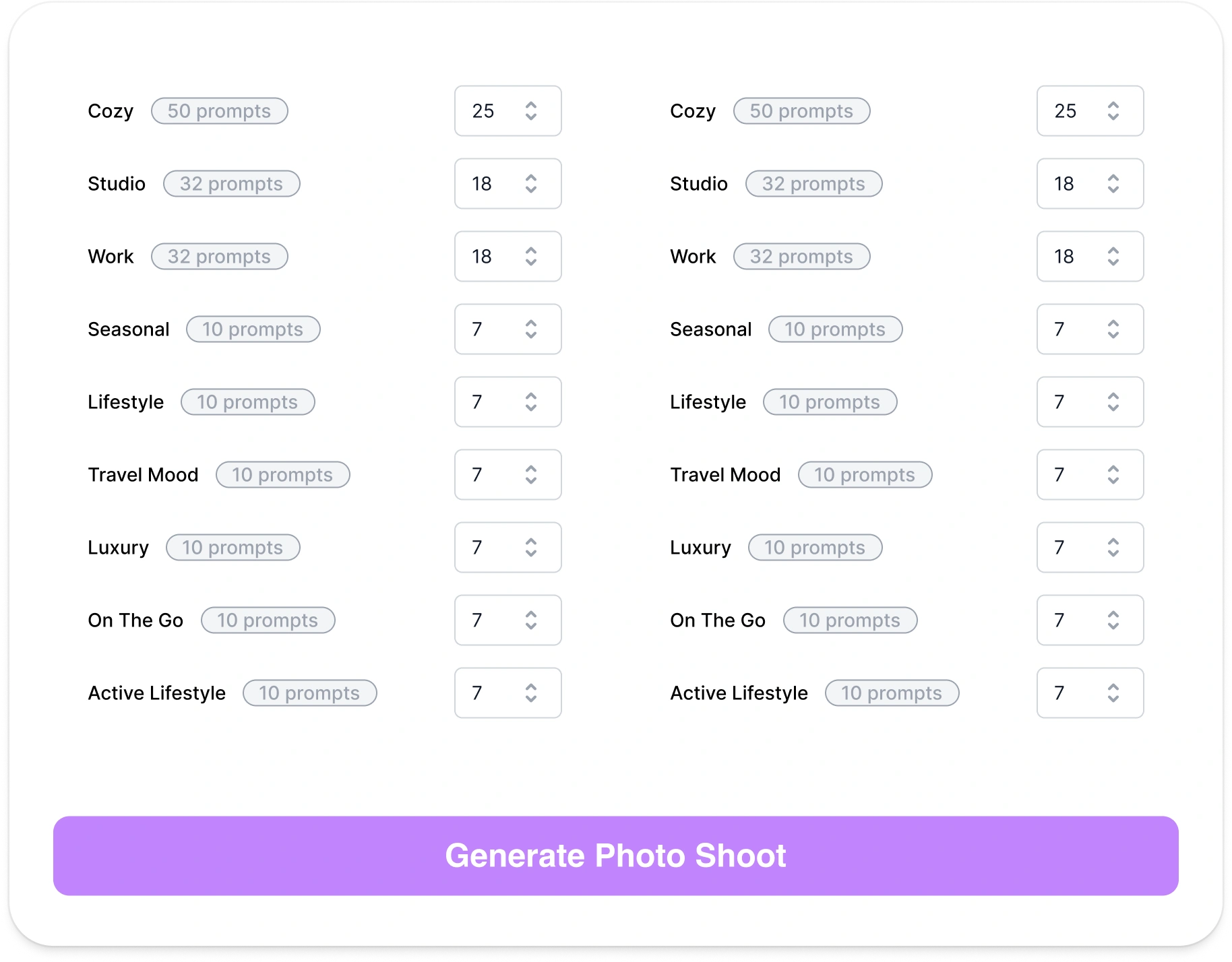
Task: Click the 10 prompts badge beside Luxury
Action: pyautogui.click(x=233, y=547)
